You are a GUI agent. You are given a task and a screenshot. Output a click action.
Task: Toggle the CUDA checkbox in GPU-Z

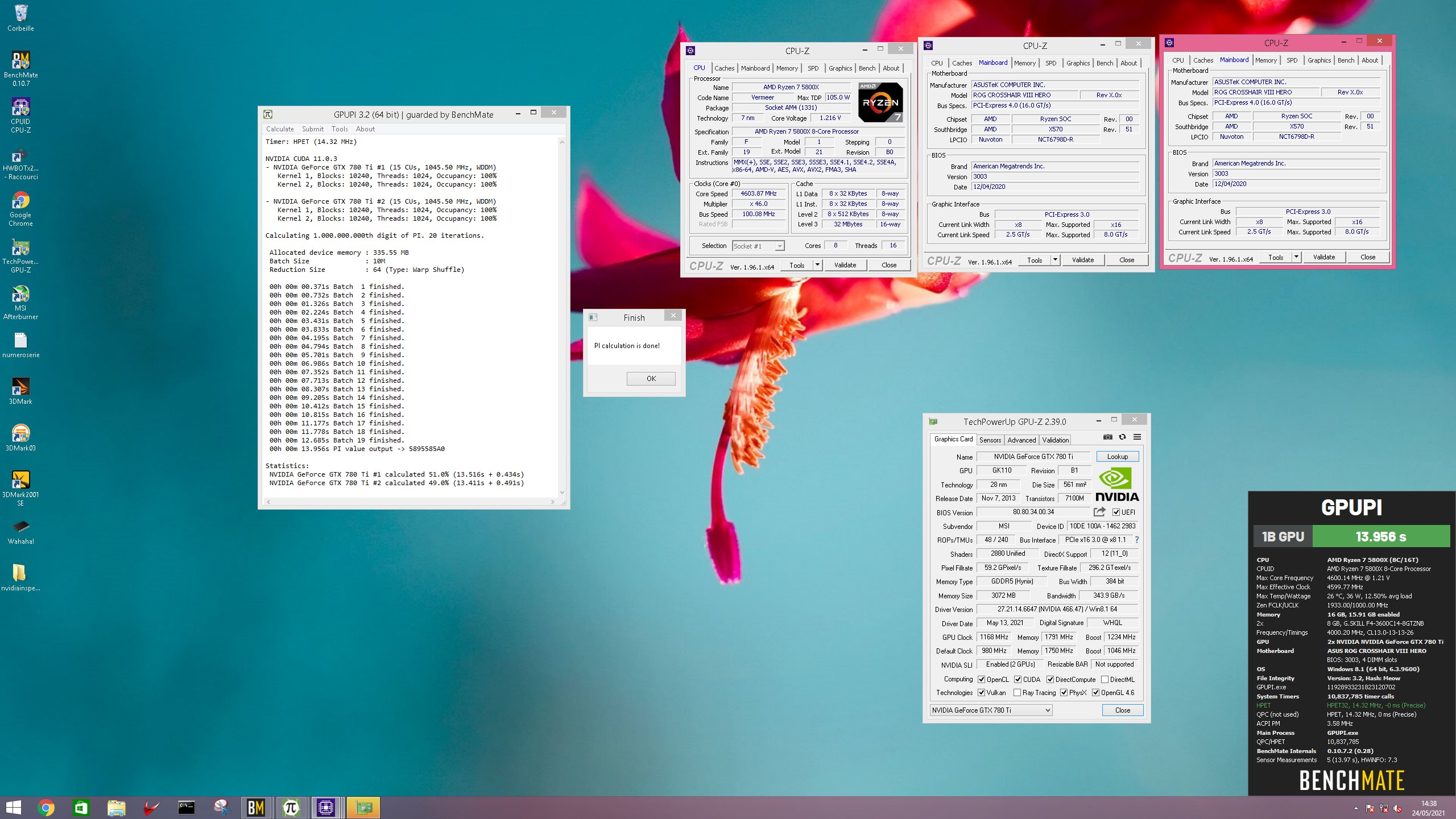pyautogui.click(x=1017, y=680)
